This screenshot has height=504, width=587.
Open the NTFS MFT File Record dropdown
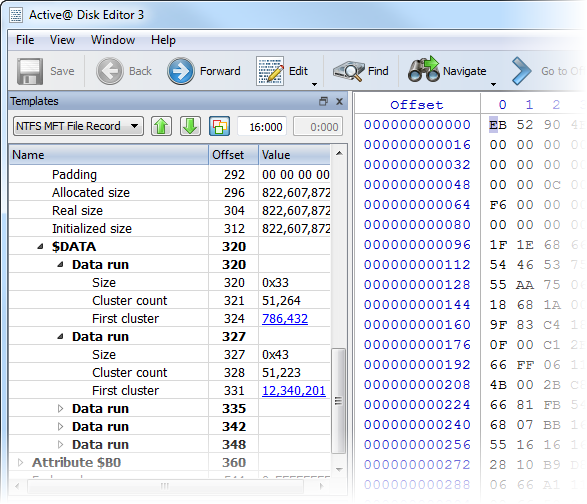pos(78,126)
